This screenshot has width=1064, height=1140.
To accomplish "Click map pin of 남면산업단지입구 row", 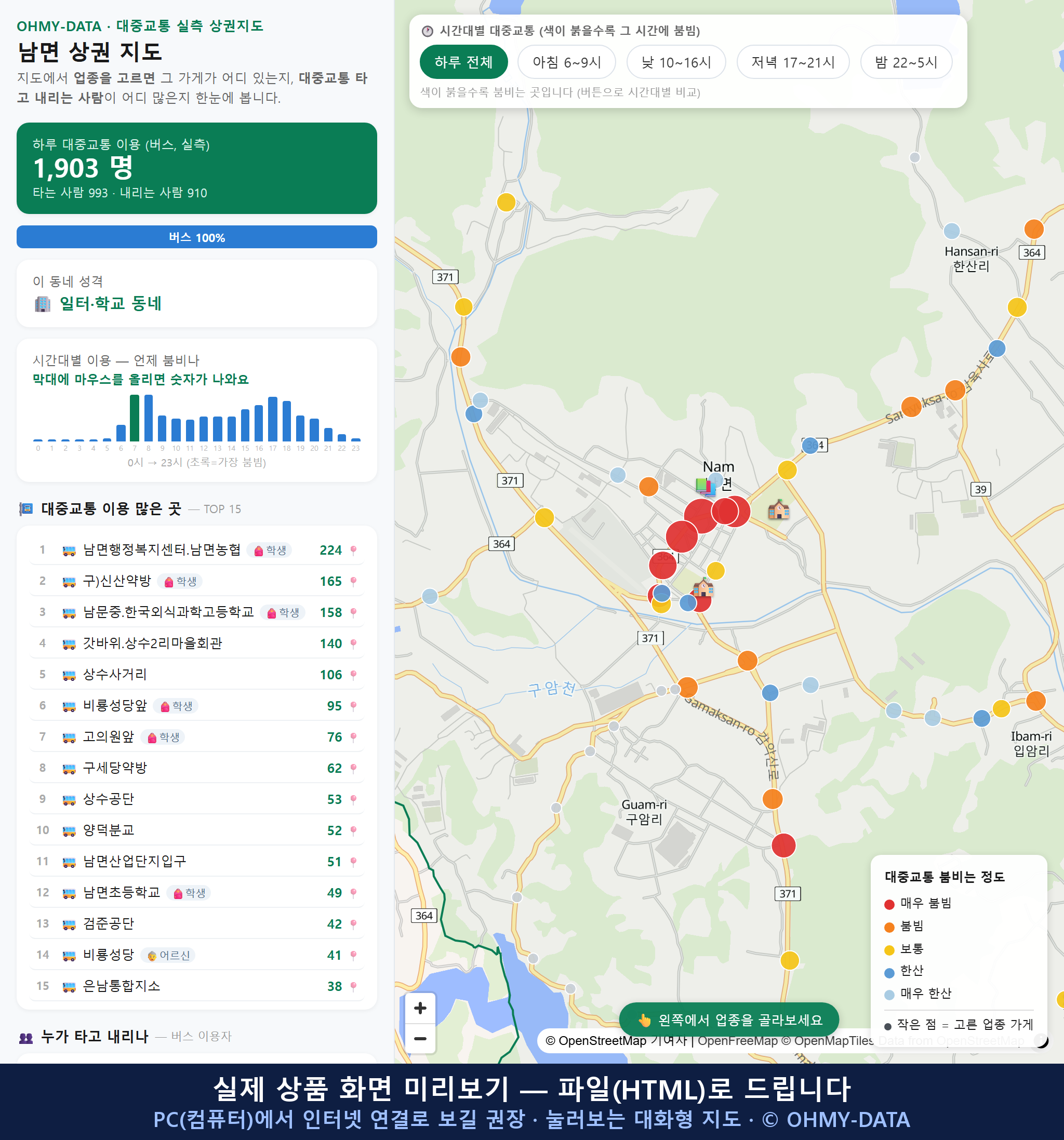I will tap(353, 862).
